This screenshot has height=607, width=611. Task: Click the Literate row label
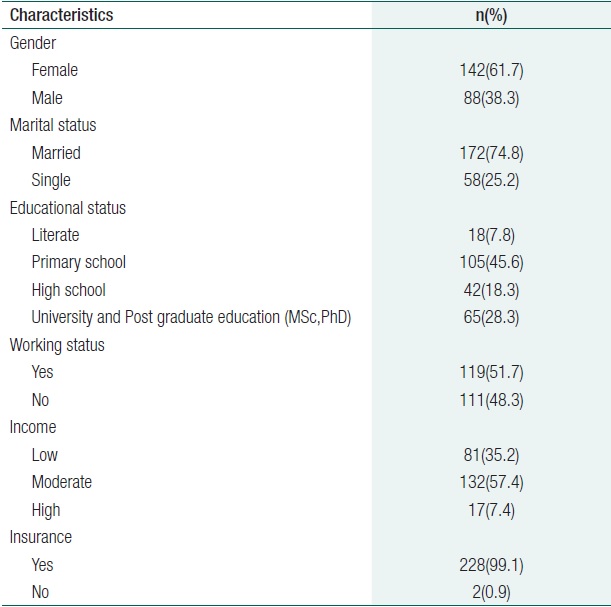(x=55, y=235)
